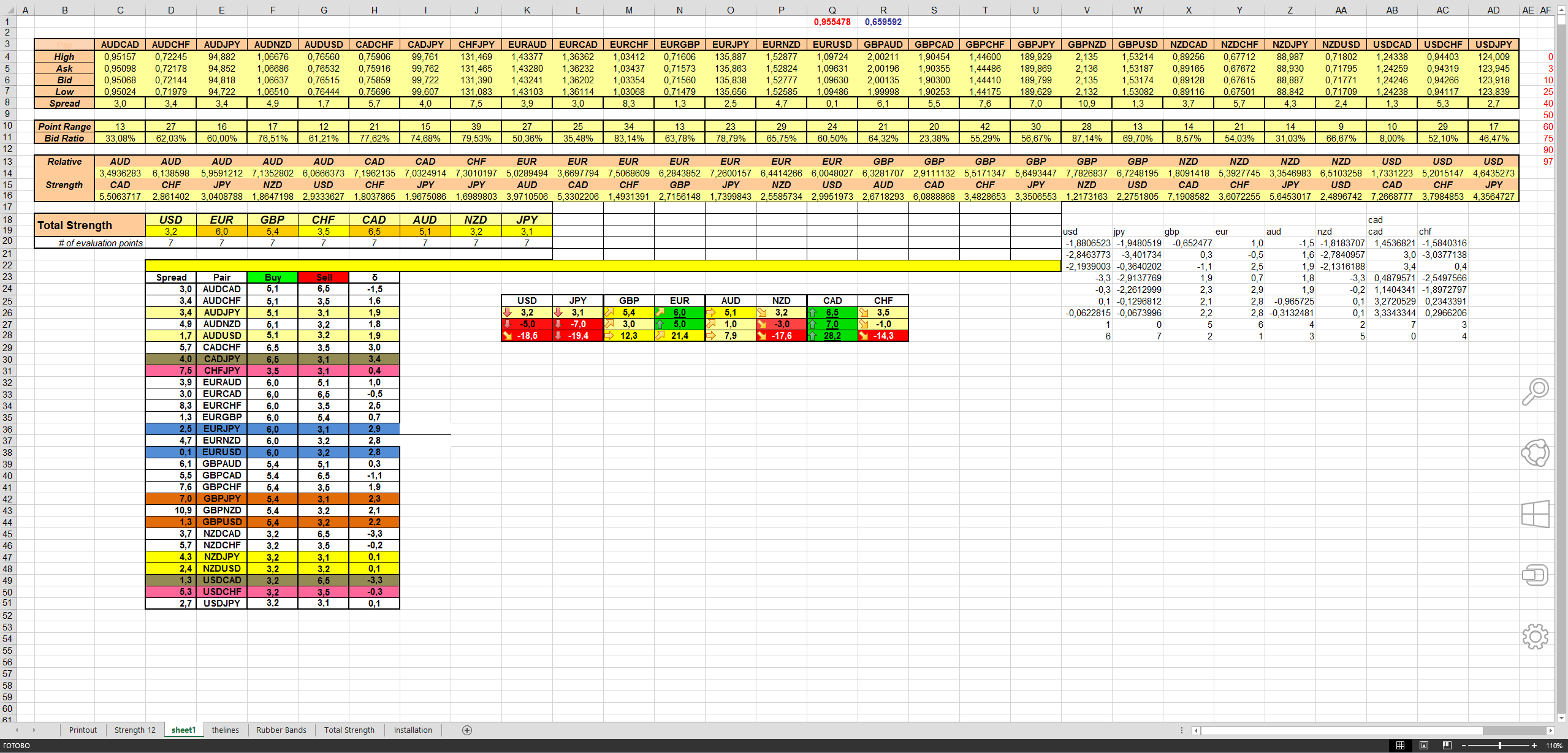Image resolution: width=1568 pixels, height=753 pixels.
Task: Select the USDJPY header cell in row 3
Action: coord(1494,45)
